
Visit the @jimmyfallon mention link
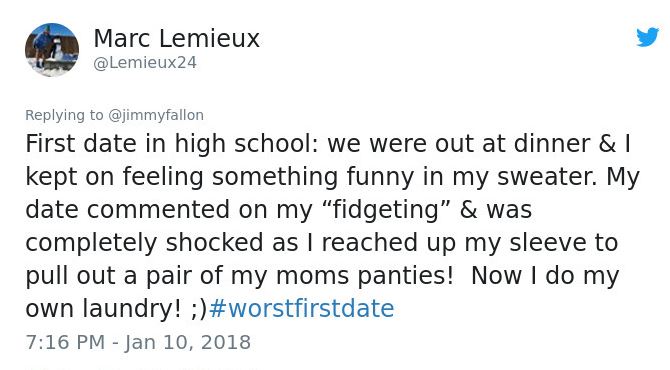(156, 115)
